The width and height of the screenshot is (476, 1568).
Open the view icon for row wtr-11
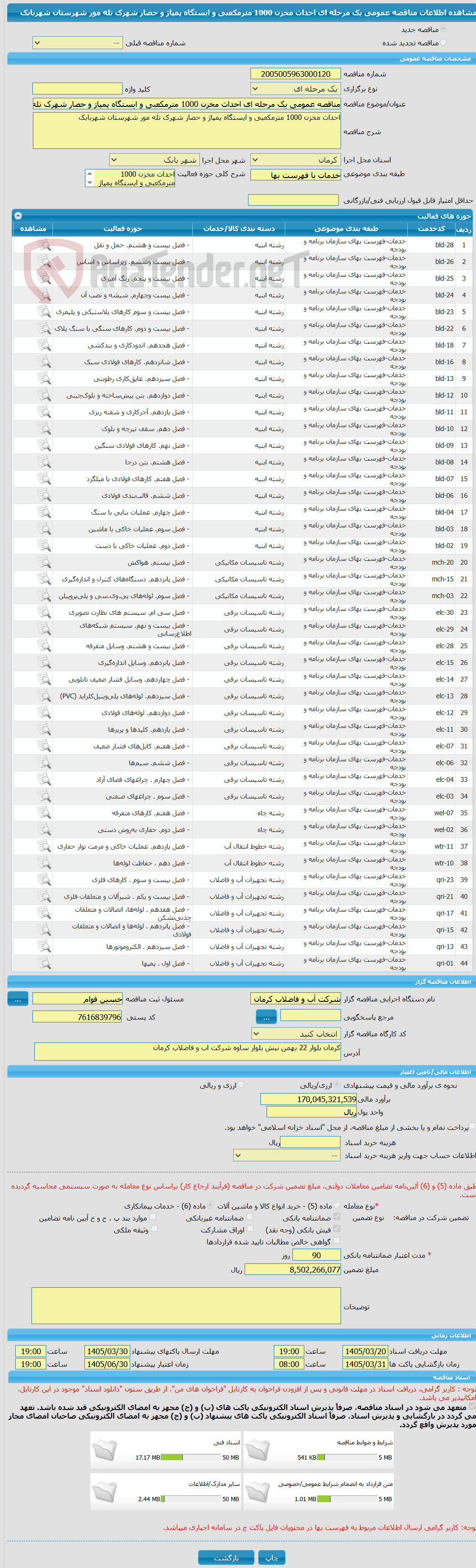coord(44,846)
